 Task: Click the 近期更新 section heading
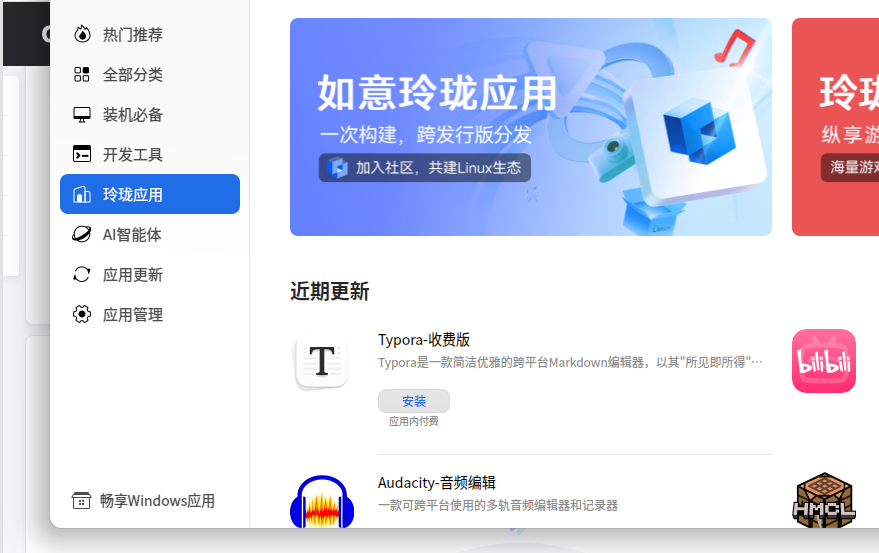coord(330,292)
